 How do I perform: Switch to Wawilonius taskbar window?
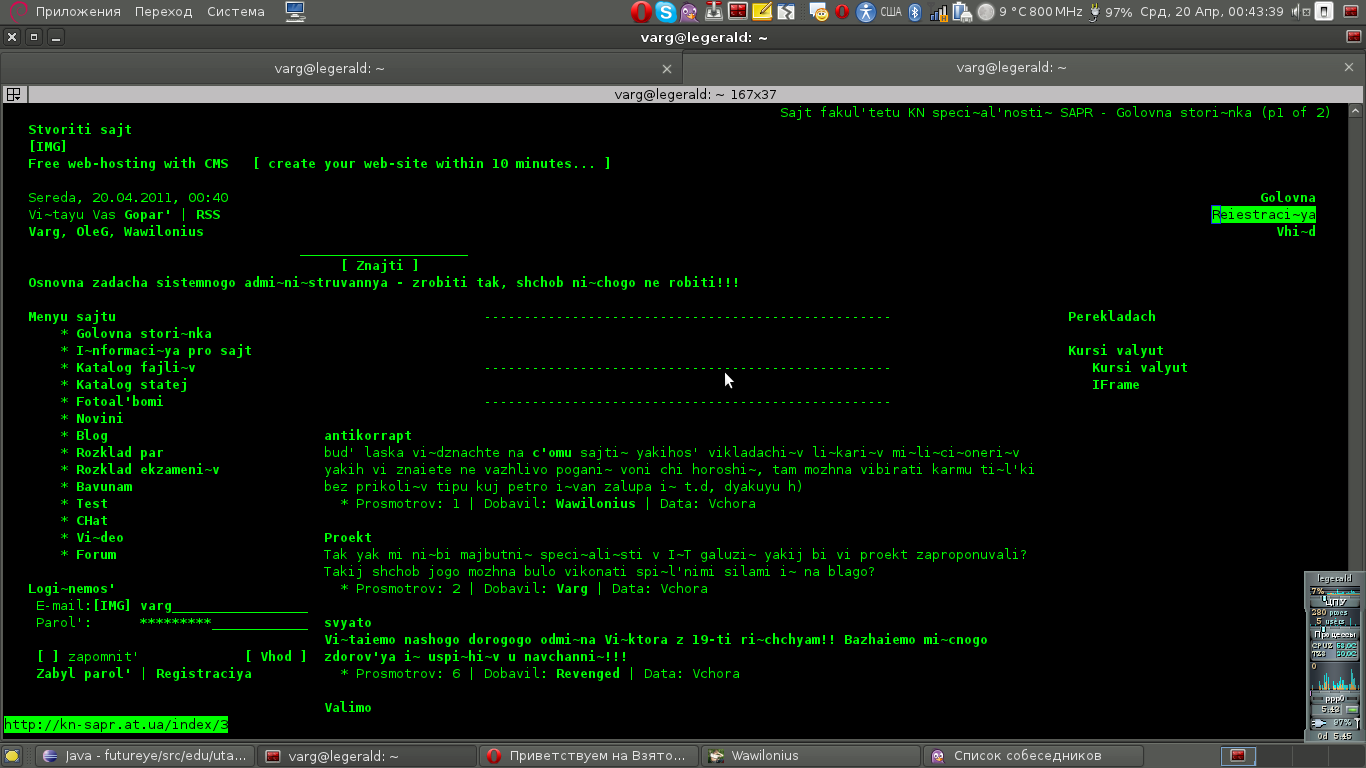coord(811,756)
